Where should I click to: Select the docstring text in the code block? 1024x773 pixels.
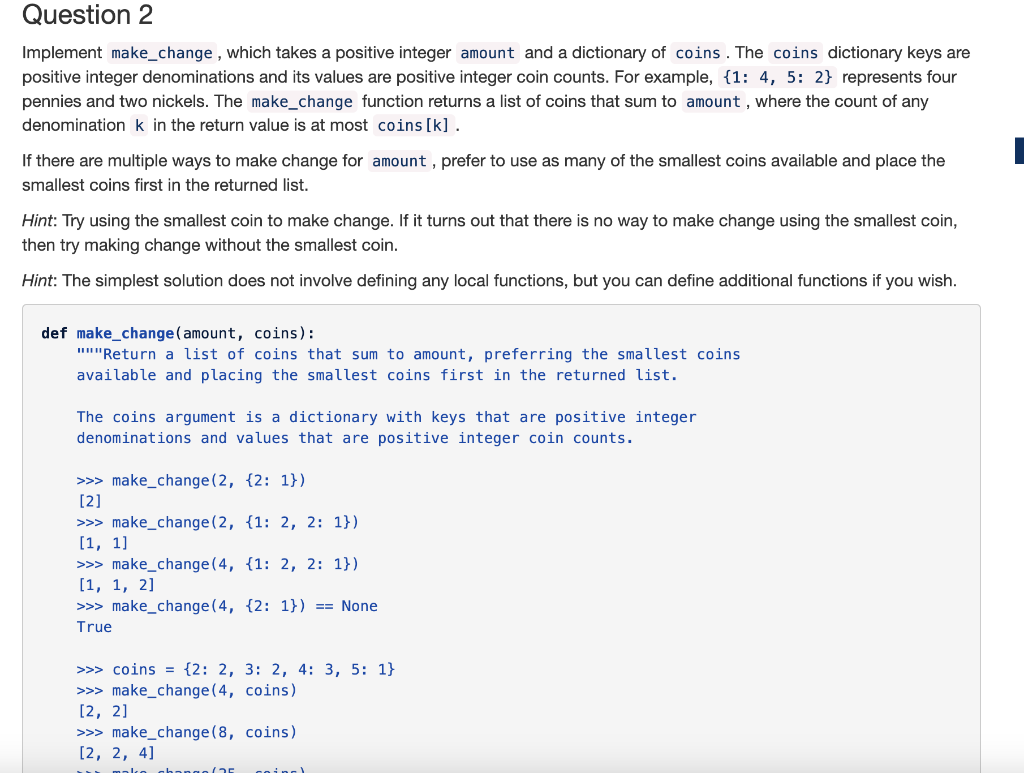(400, 364)
